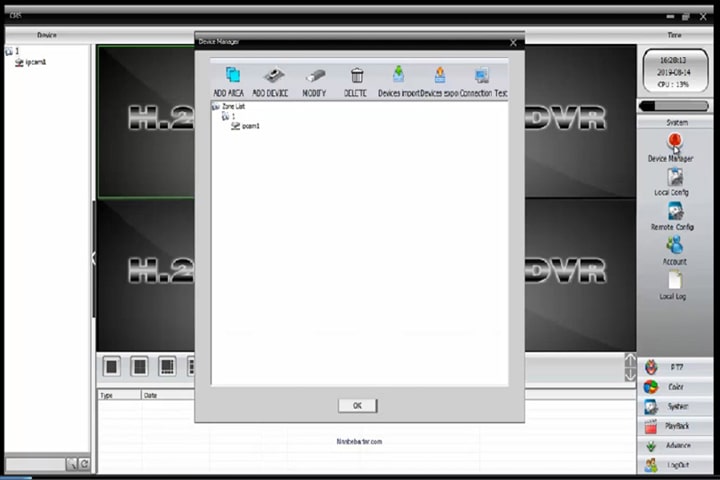Click the DELETE trash icon
Image resolution: width=720 pixels, height=480 pixels.
356,76
